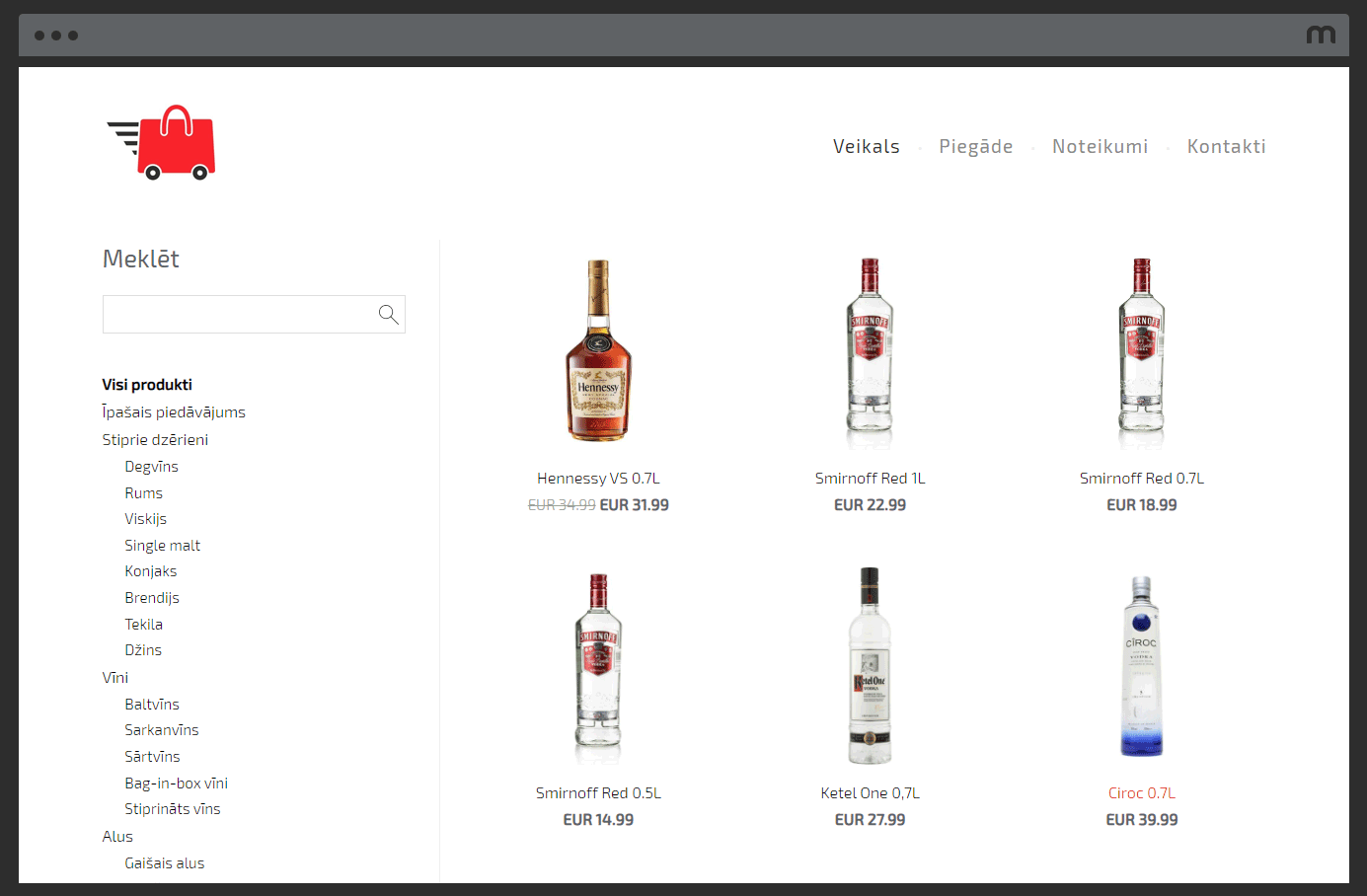Select the Degvīns subcategory
The image size is (1367, 896).
tap(152, 467)
